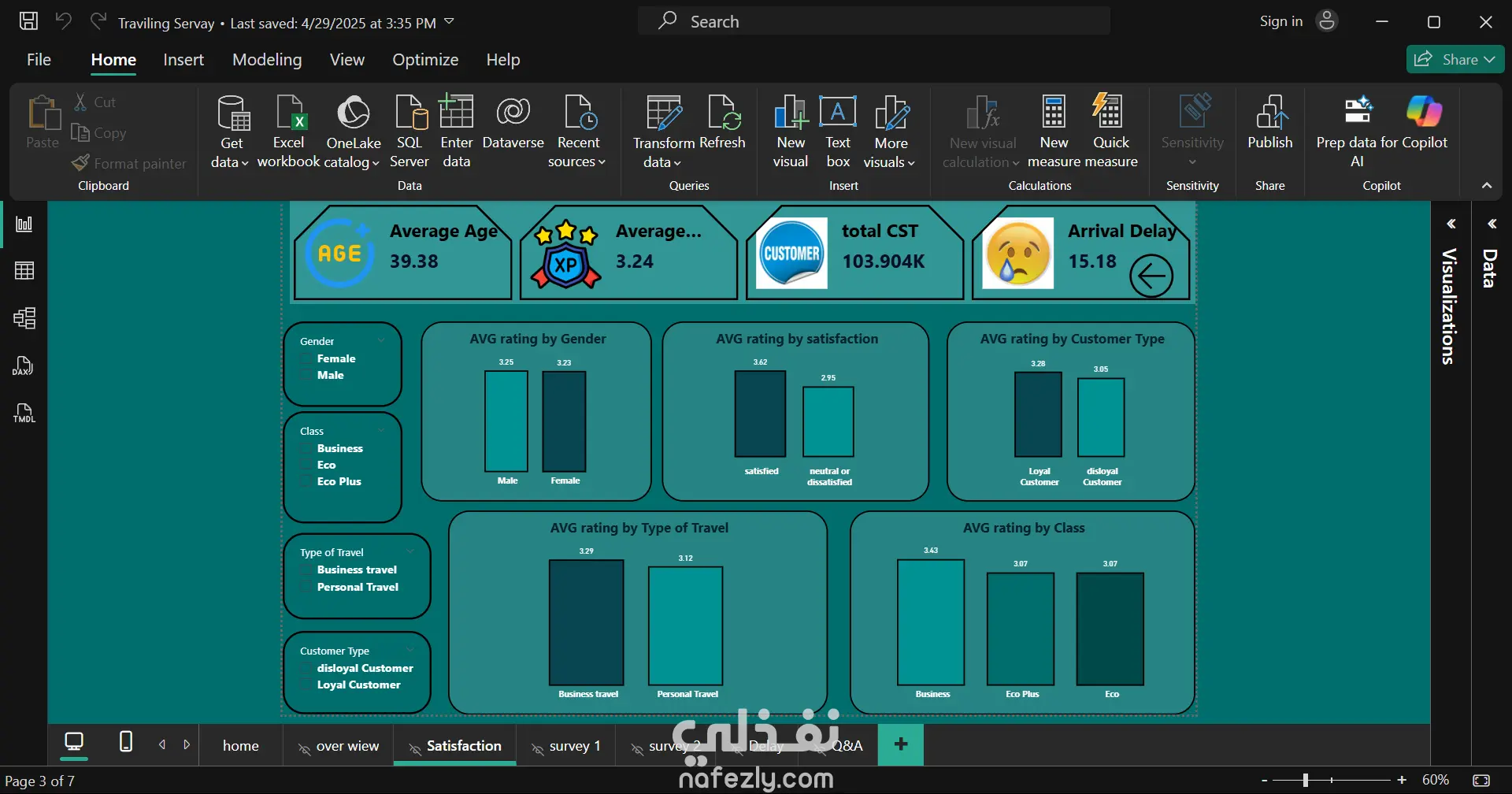The image size is (1512, 794).
Task: Switch to the Insert ribbon tab
Action: pos(183,60)
